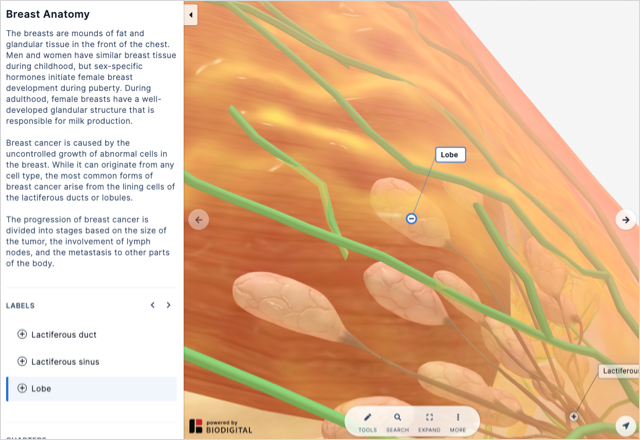Go to the next chapter arrow
640x440 pixels.
626,220
